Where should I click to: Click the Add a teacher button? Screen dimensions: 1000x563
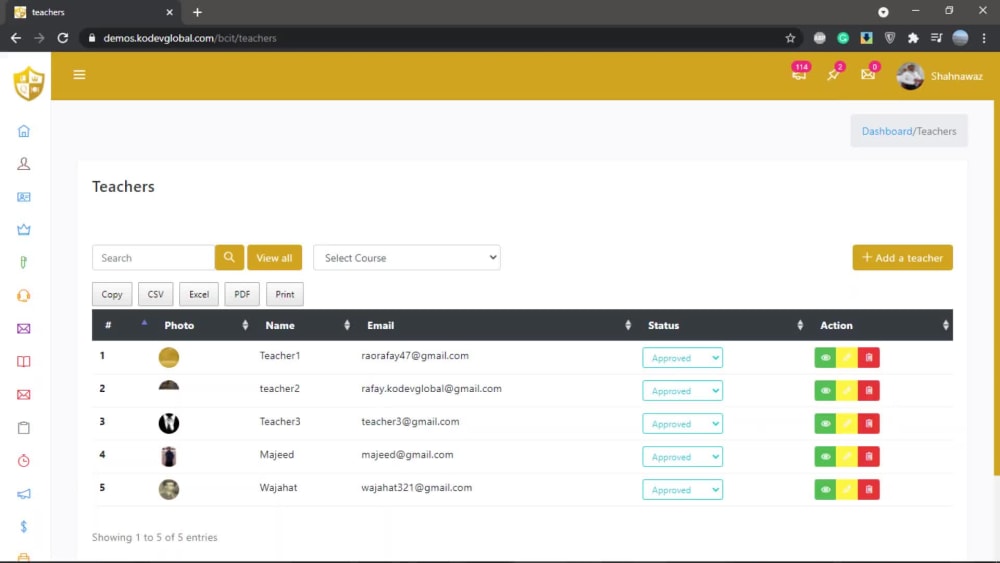pyautogui.click(x=902, y=258)
